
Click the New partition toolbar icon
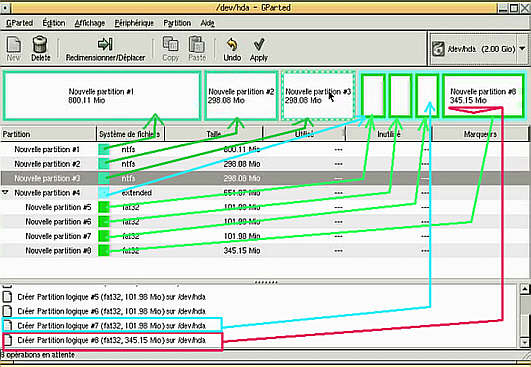point(14,45)
